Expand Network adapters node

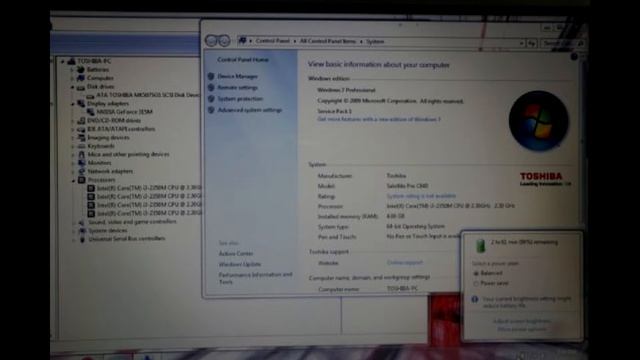coord(73,172)
